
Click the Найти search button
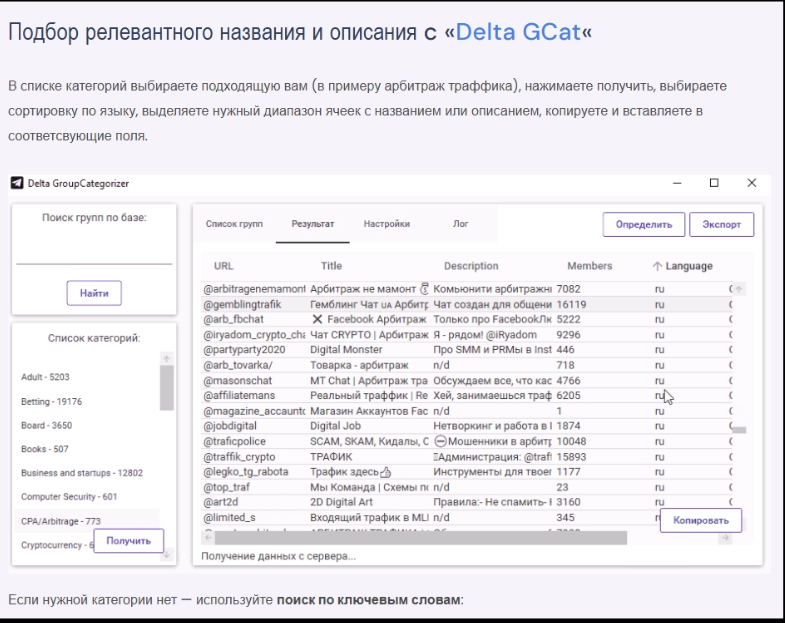94,293
